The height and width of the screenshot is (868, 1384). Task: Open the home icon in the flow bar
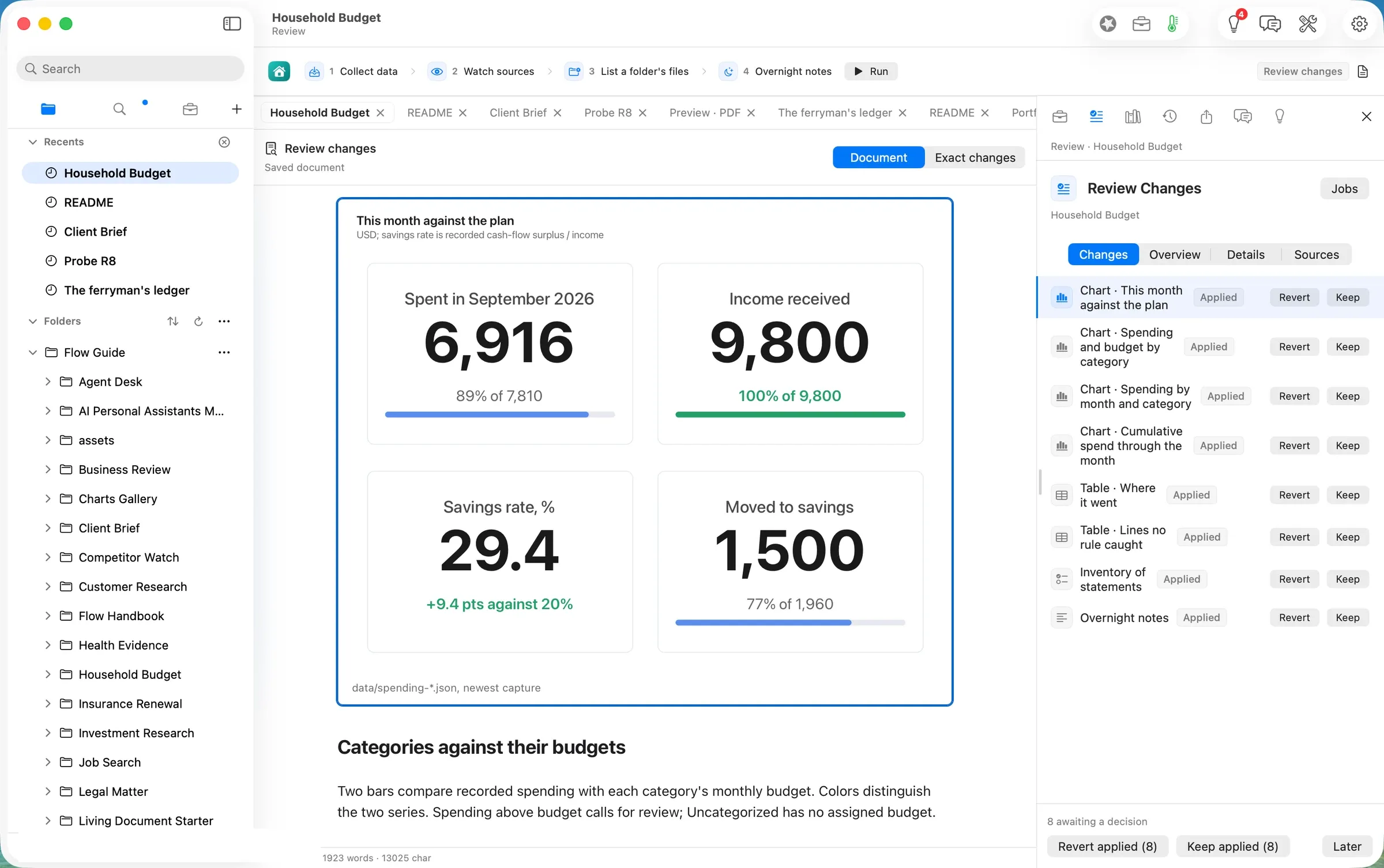pos(279,71)
